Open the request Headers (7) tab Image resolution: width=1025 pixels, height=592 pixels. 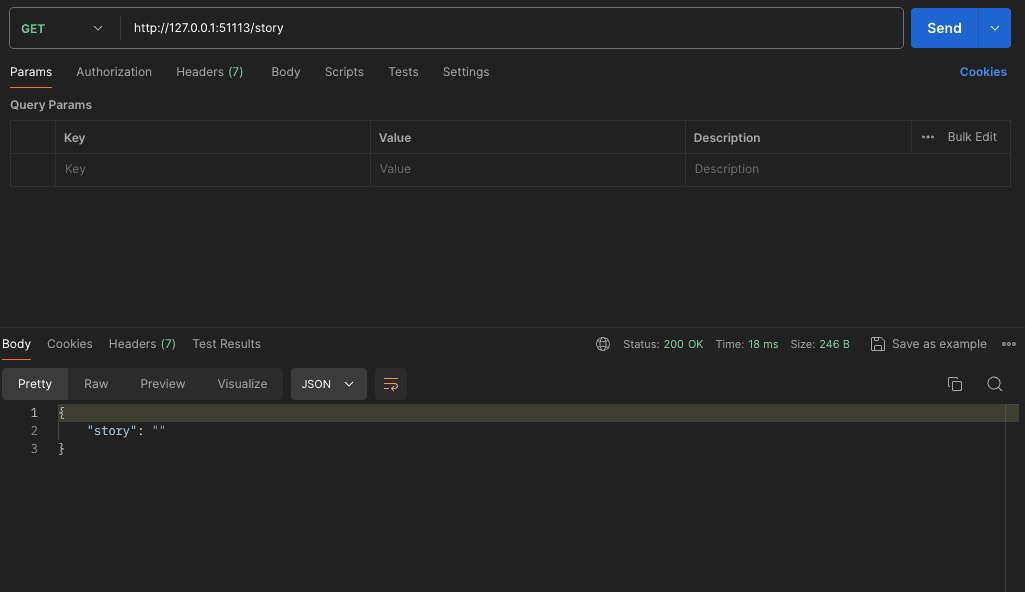coord(209,72)
